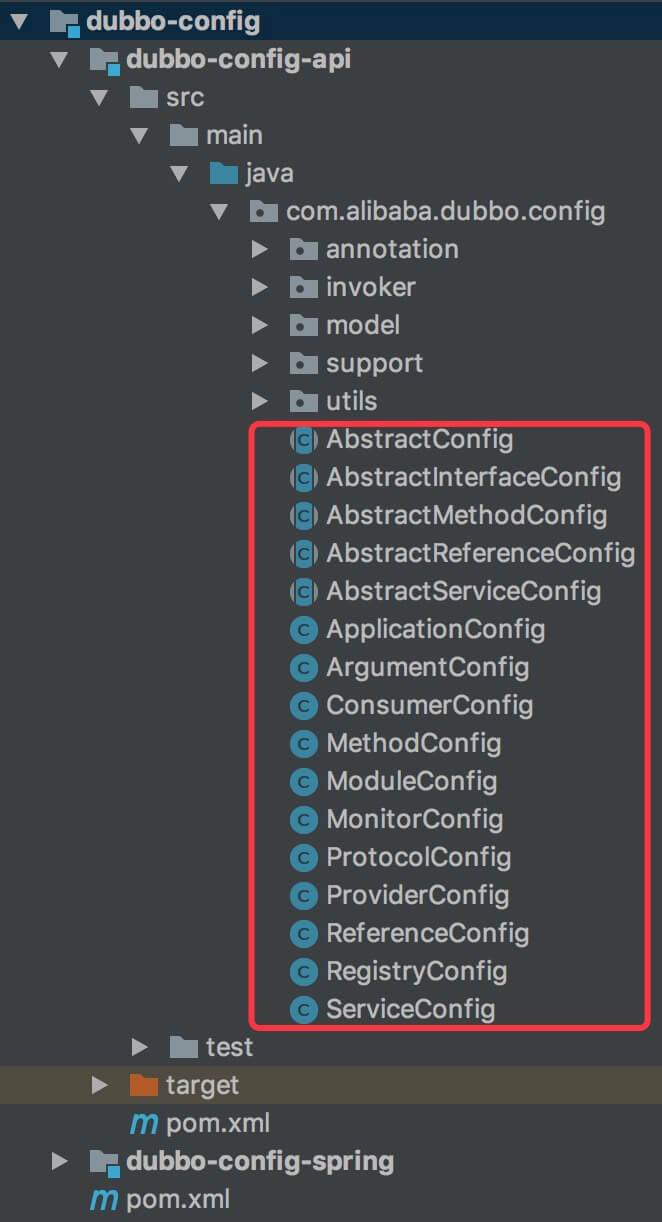Click the AbstractConfig abstract class icon
Viewport: 662px width, 1222px height.
point(303,439)
